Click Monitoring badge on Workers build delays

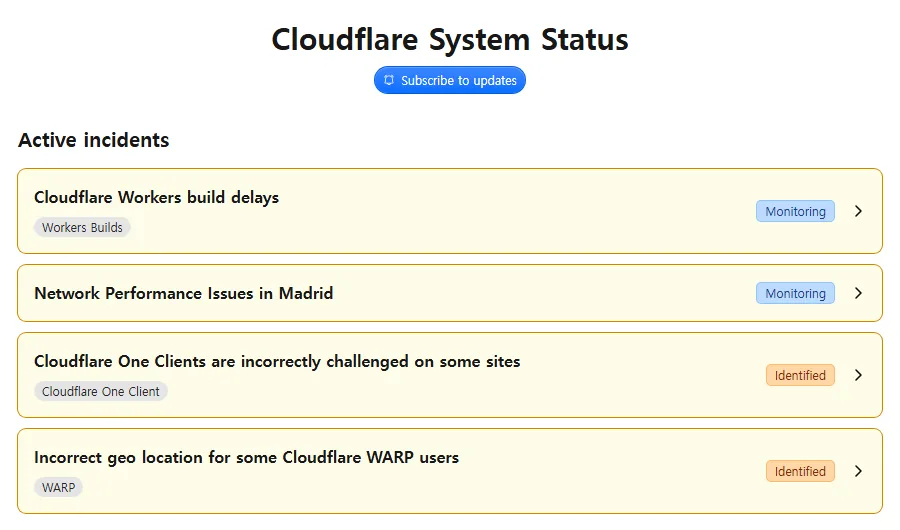pos(795,211)
